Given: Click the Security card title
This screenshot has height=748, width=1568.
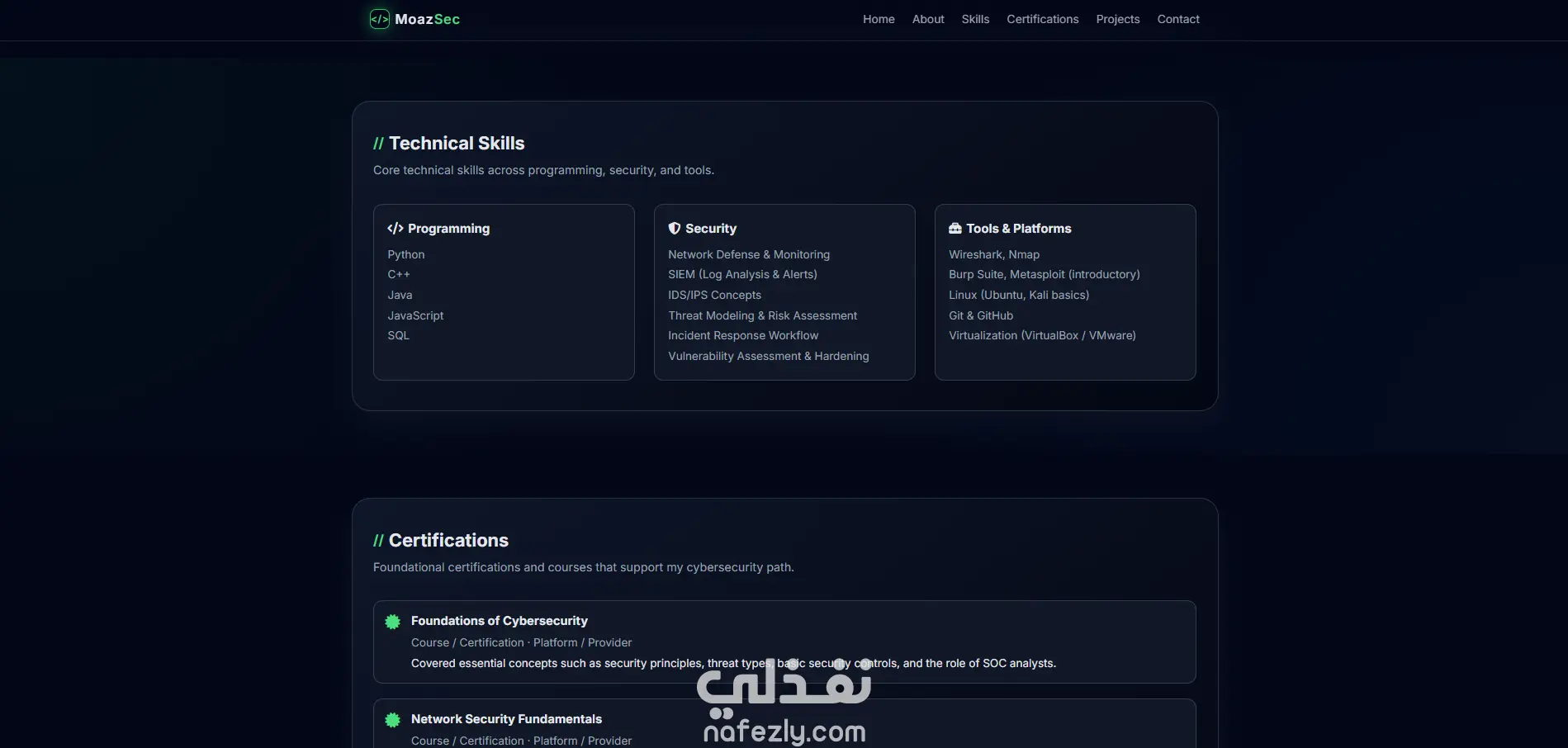Looking at the screenshot, I should coord(711,229).
